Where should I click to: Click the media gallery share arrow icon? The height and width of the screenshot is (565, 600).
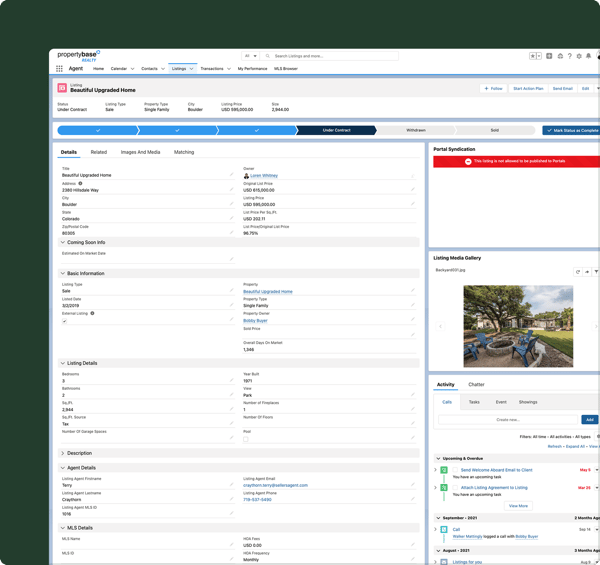(587, 272)
